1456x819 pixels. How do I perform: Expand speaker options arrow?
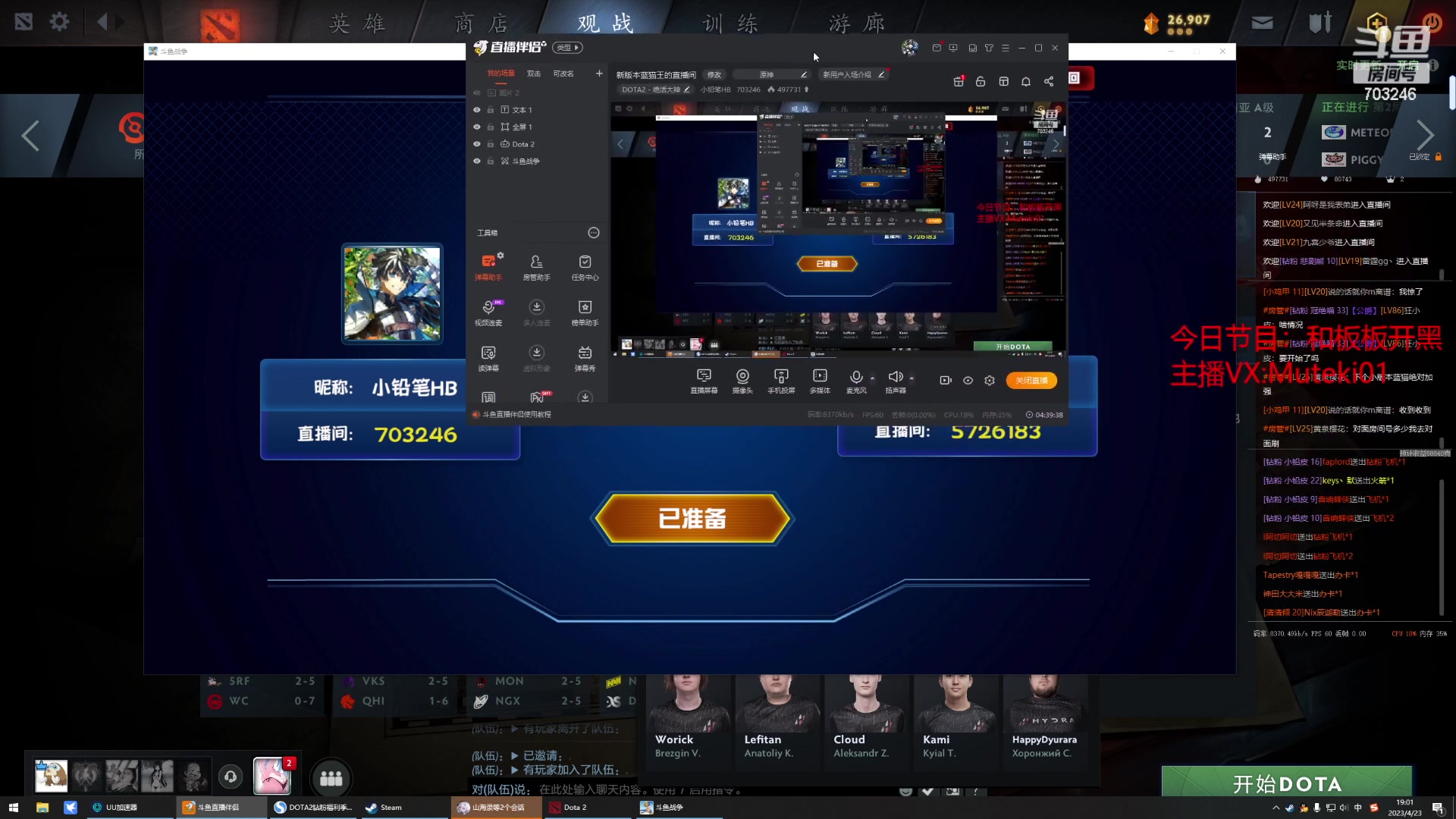(912, 378)
